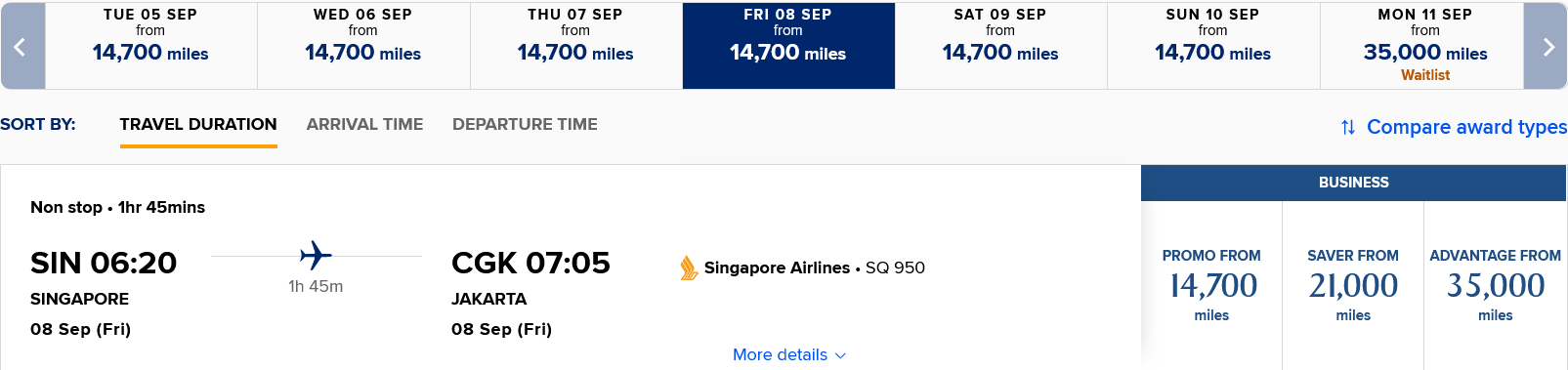The height and width of the screenshot is (370, 1568).
Task: Select Promo fare 14,700 miles
Action: pos(1211,285)
